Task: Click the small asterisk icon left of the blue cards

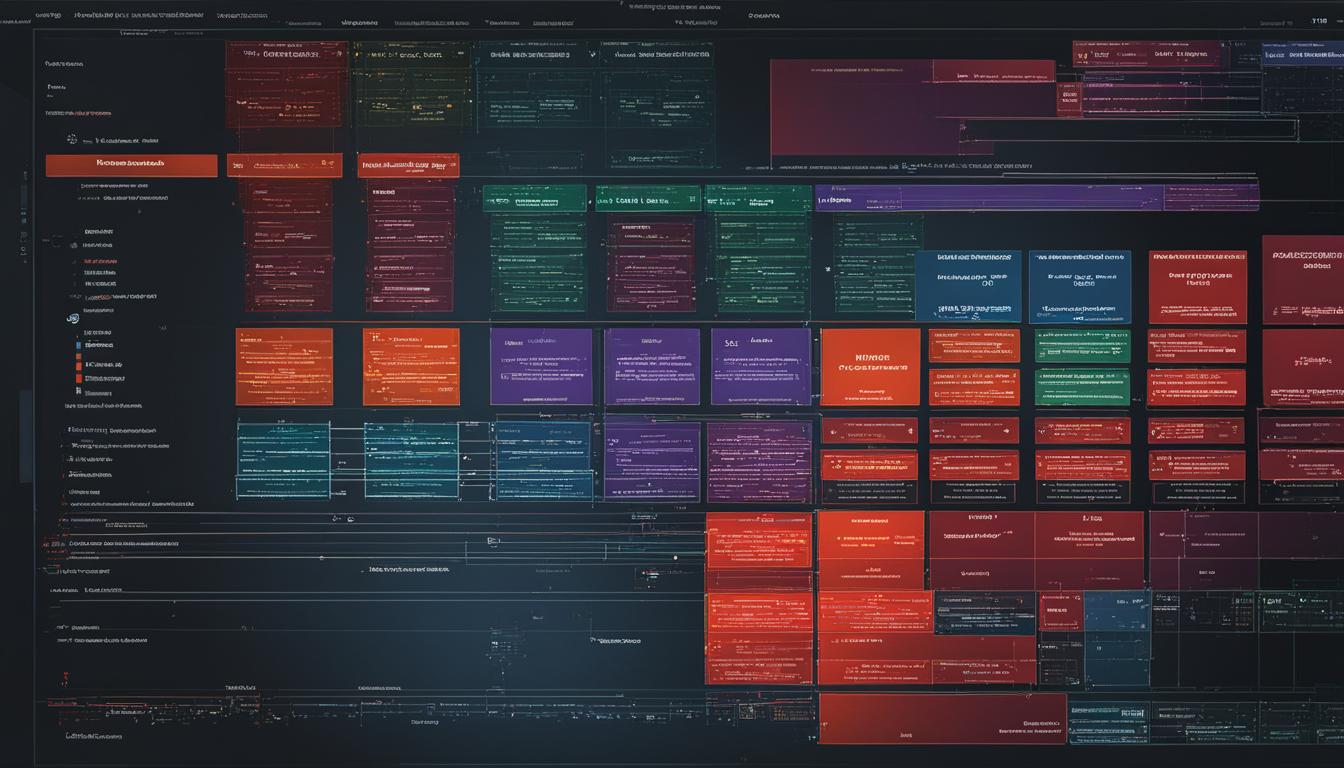Action: point(828,269)
